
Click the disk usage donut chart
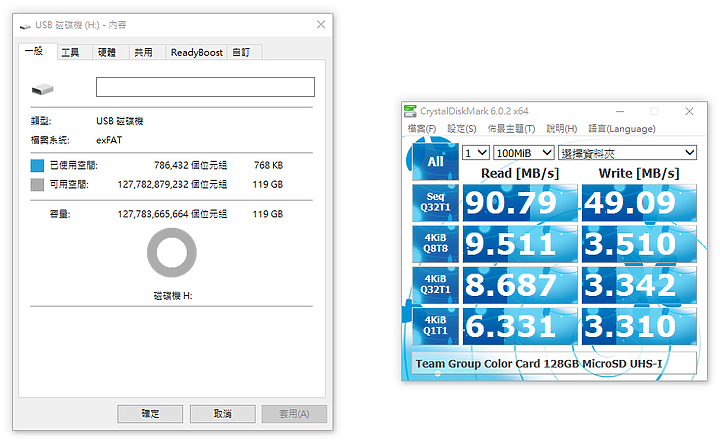coord(172,253)
